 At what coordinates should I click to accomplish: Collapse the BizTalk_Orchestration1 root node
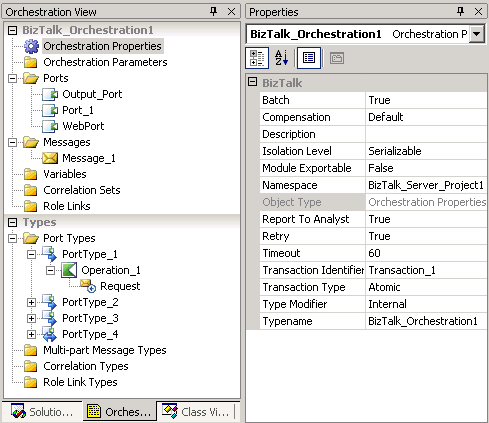point(12,30)
